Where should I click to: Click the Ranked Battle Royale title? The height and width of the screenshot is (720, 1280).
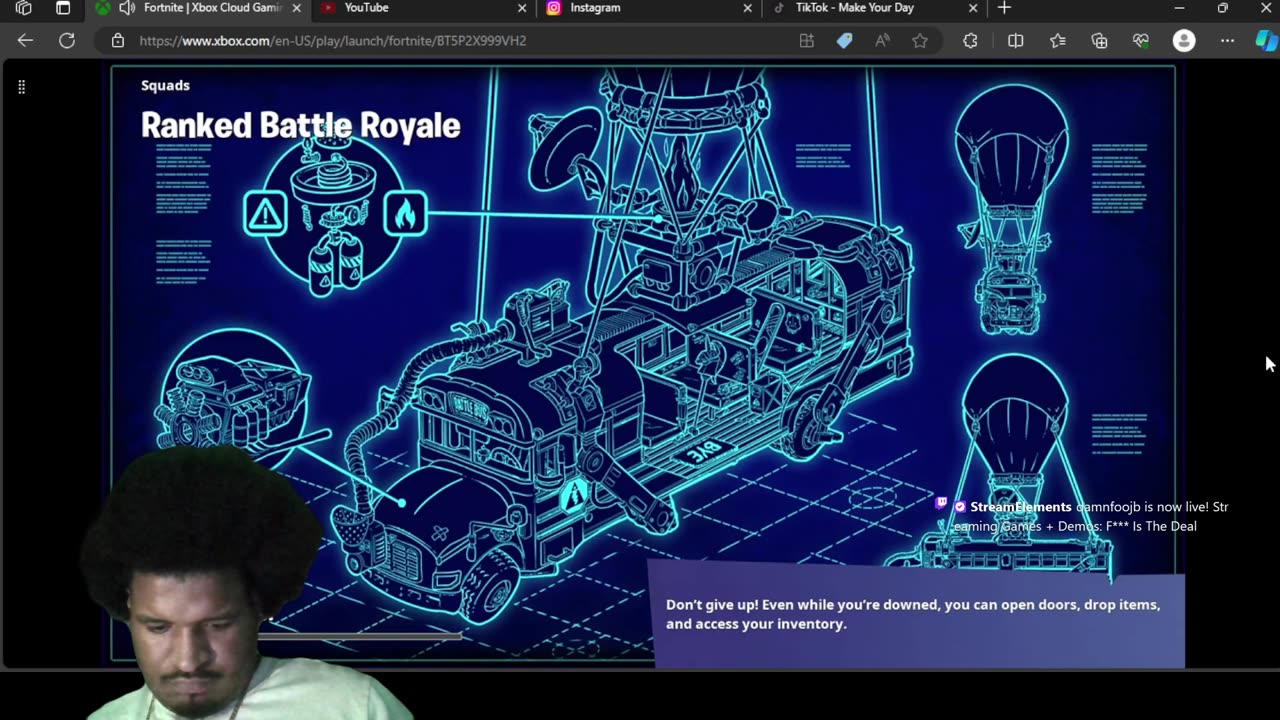pos(300,126)
